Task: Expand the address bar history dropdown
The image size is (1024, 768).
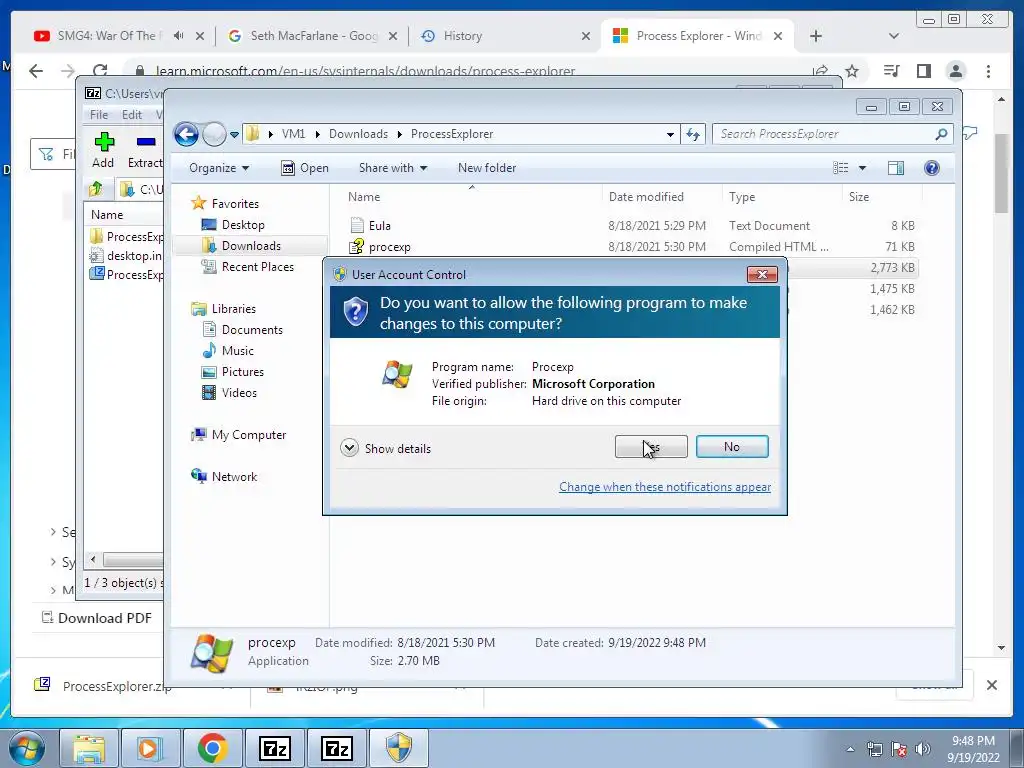Action: 670,135
